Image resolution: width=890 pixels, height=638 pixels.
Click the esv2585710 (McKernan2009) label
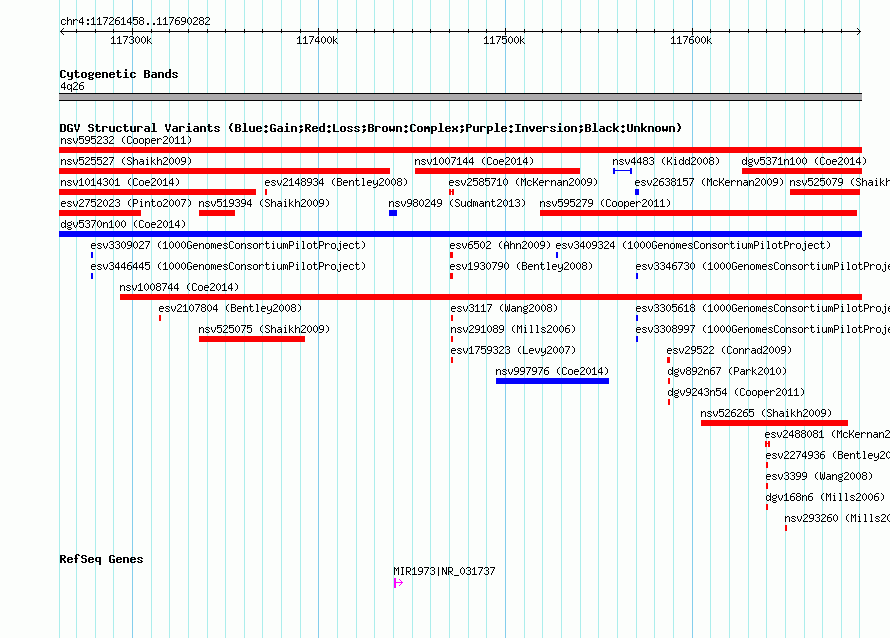pyautogui.click(x=523, y=182)
